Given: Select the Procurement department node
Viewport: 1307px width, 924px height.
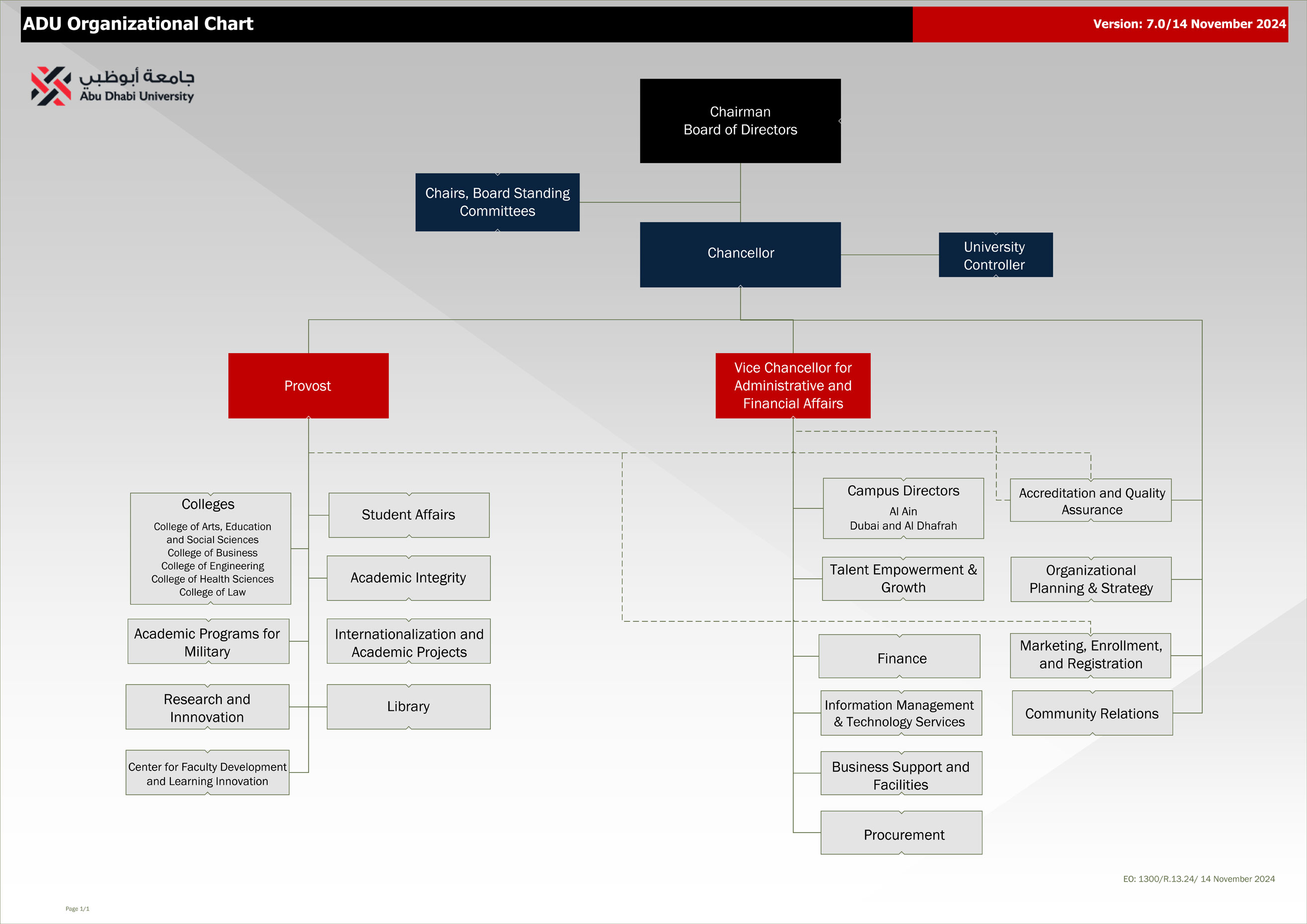Looking at the screenshot, I should (901, 833).
